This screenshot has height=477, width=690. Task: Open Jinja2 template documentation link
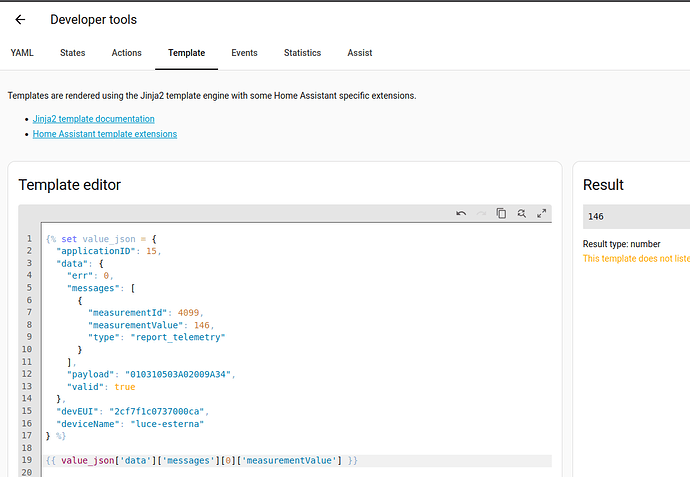pos(94,119)
